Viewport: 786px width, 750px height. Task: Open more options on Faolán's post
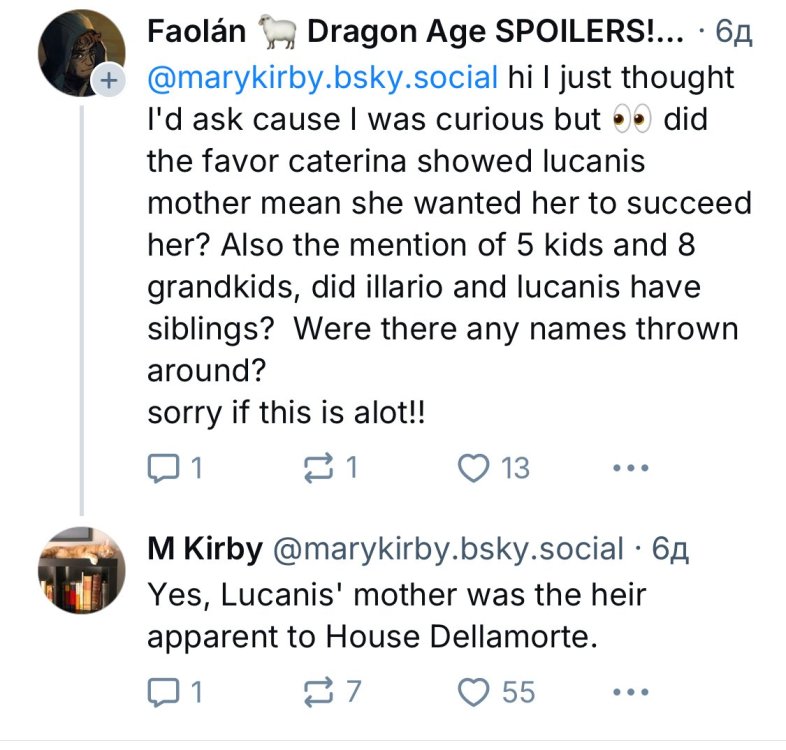(631, 468)
